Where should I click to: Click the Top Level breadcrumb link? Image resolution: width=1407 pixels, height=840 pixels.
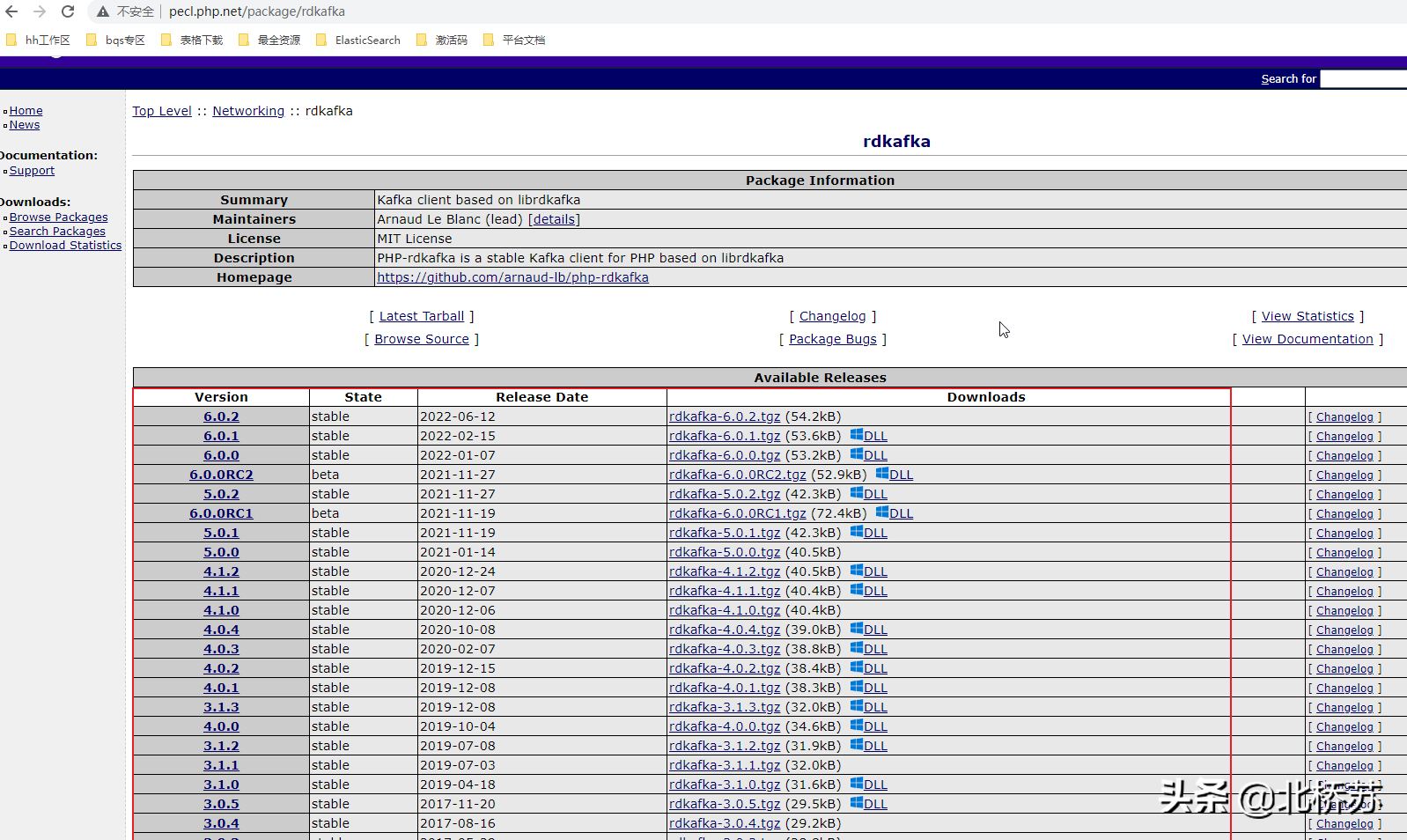[162, 111]
